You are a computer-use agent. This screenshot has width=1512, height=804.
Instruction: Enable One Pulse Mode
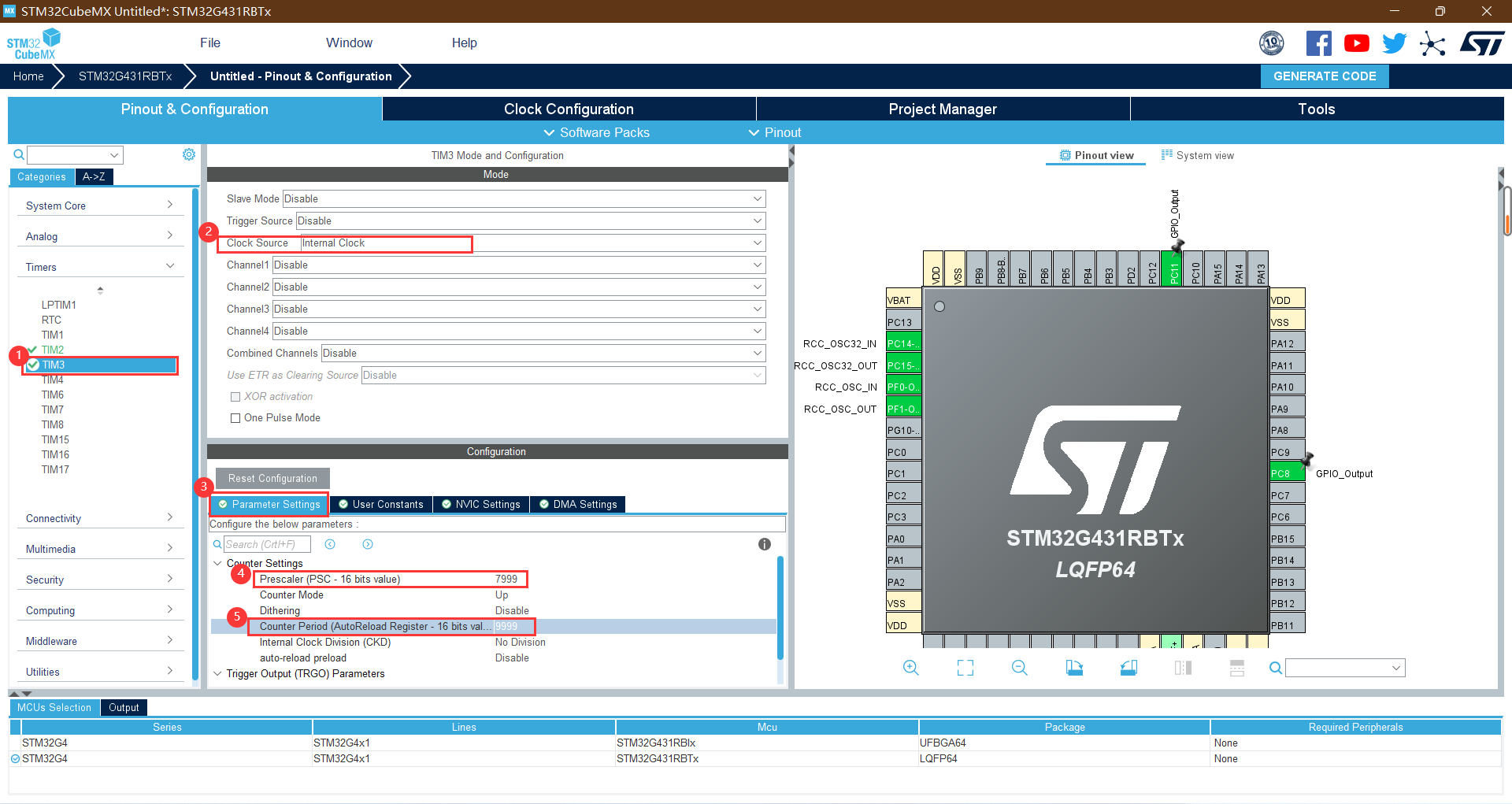tap(235, 417)
